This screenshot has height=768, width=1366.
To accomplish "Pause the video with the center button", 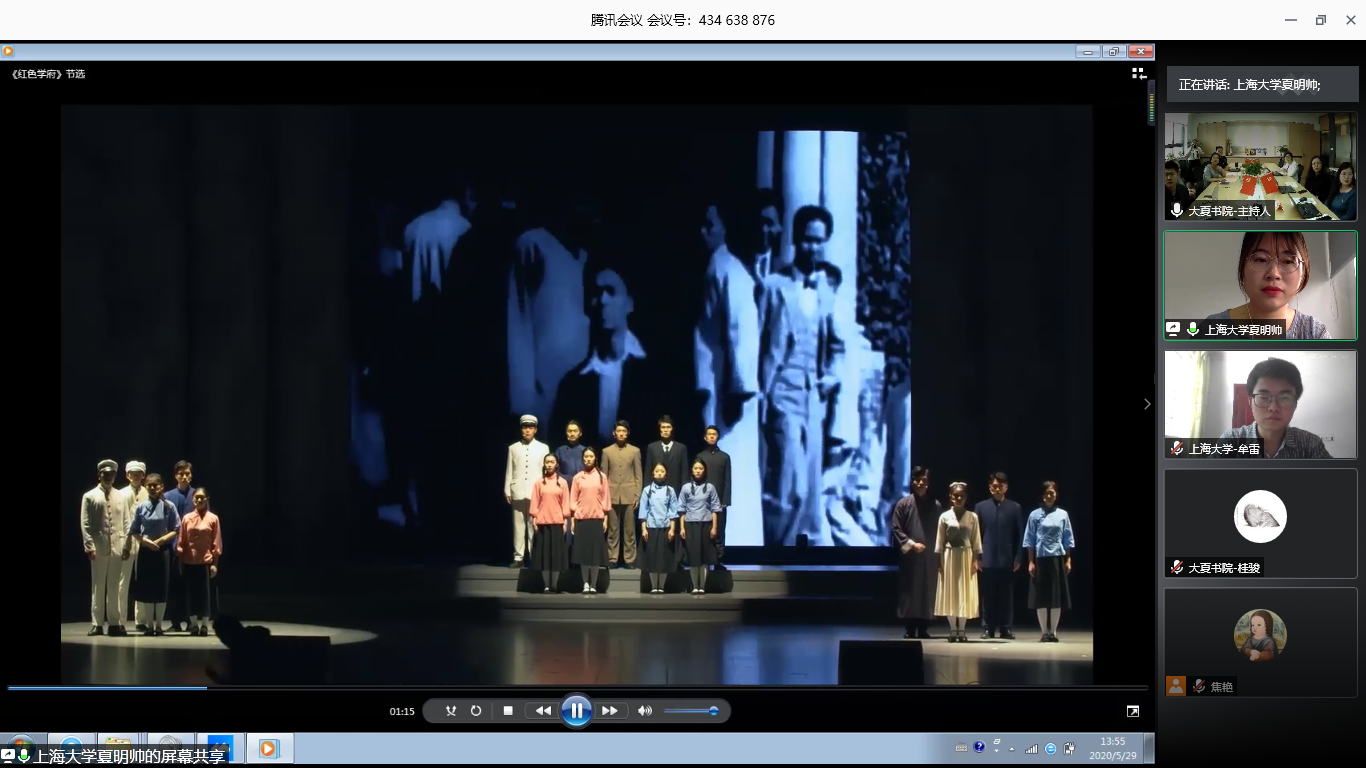I will pos(576,711).
